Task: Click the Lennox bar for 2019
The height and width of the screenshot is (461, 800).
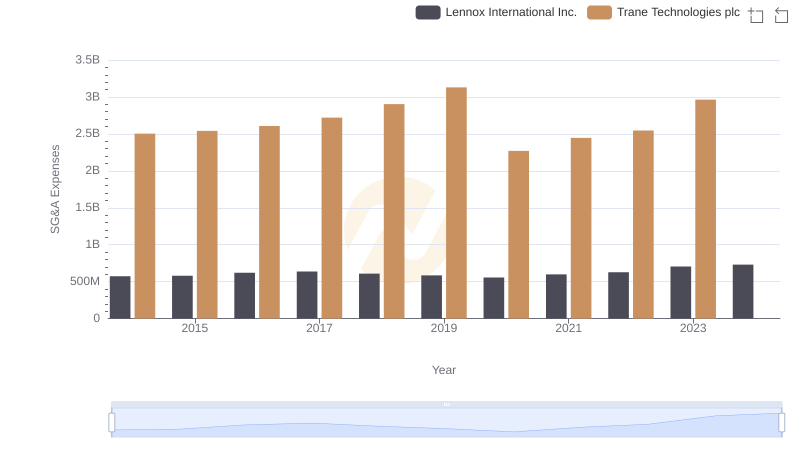Action: pos(432,297)
